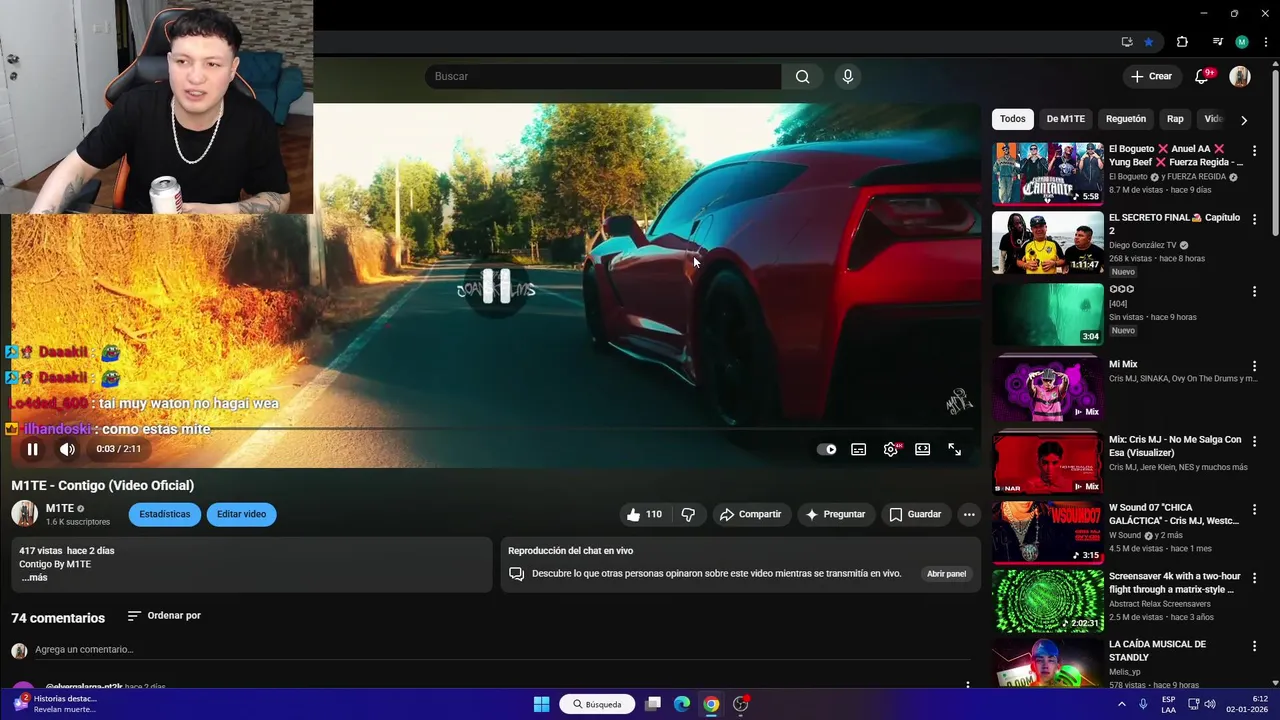
Task: Expand description with ...más
Action: pyautogui.click(x=34, y=578)
